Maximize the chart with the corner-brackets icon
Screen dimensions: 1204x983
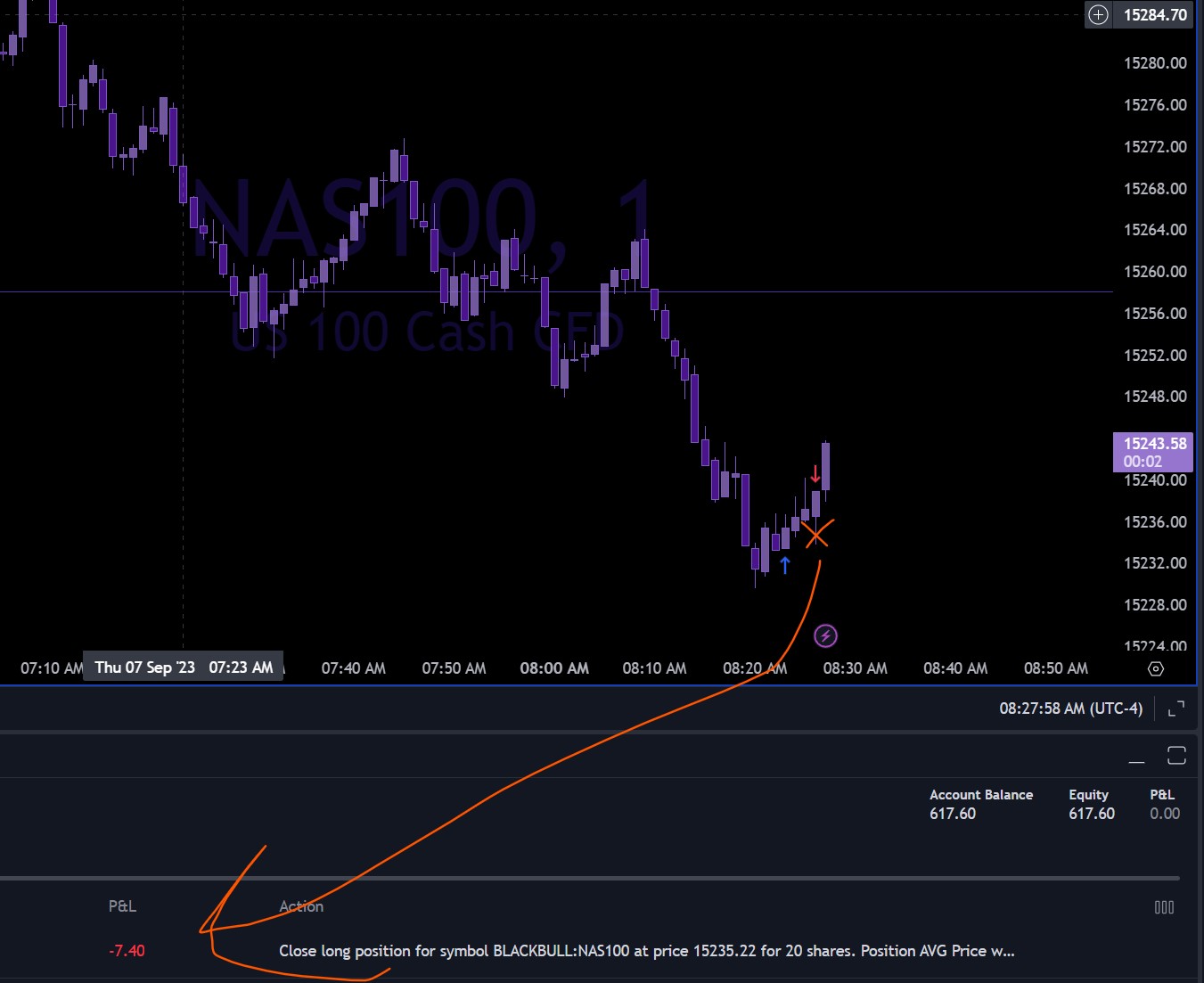pyautogui.click(x=1176, y=709)
